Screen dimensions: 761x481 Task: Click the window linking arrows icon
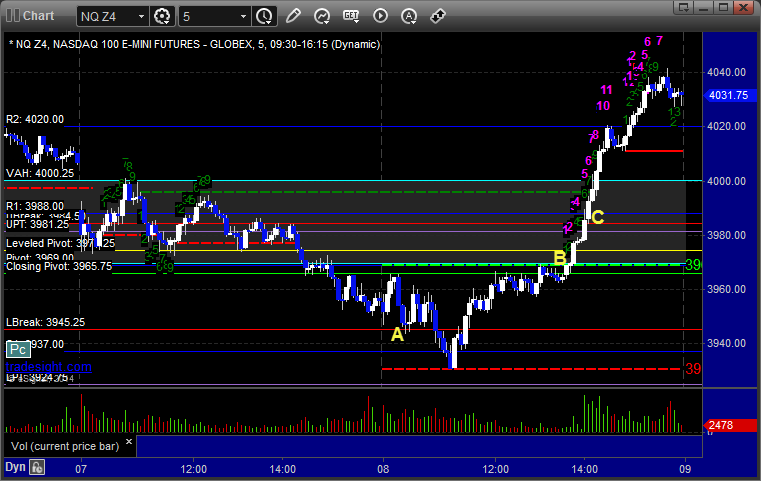pos(438,16)
